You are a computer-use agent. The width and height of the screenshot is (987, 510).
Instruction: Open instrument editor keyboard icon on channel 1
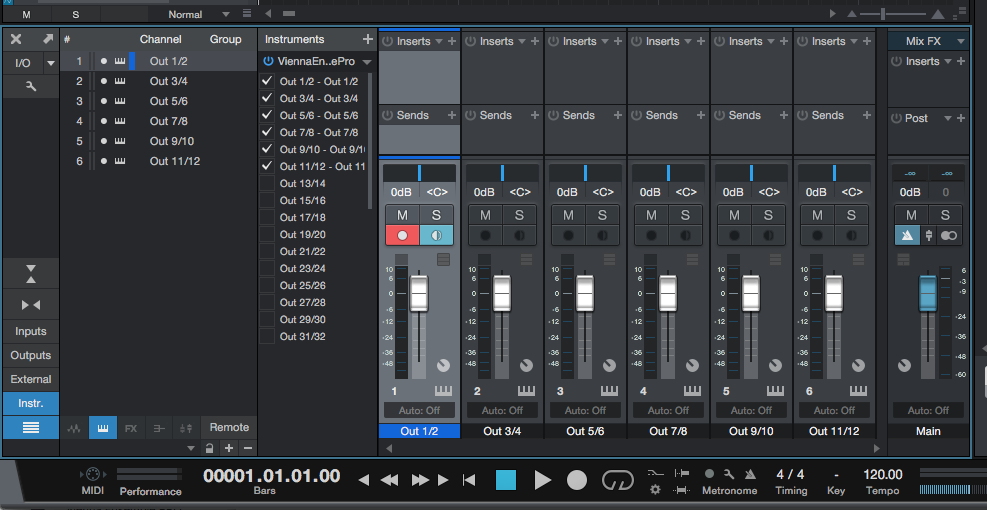(x=443, y=391)
